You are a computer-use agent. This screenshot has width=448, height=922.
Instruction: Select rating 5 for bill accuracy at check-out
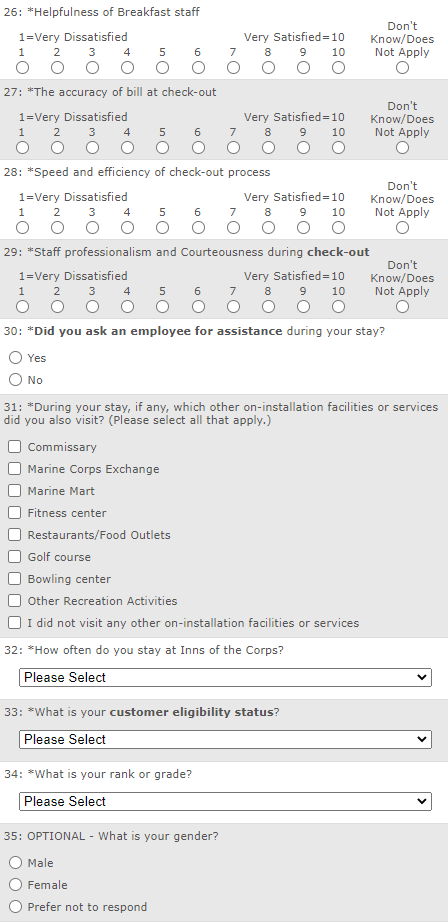(x=162, y=148)
